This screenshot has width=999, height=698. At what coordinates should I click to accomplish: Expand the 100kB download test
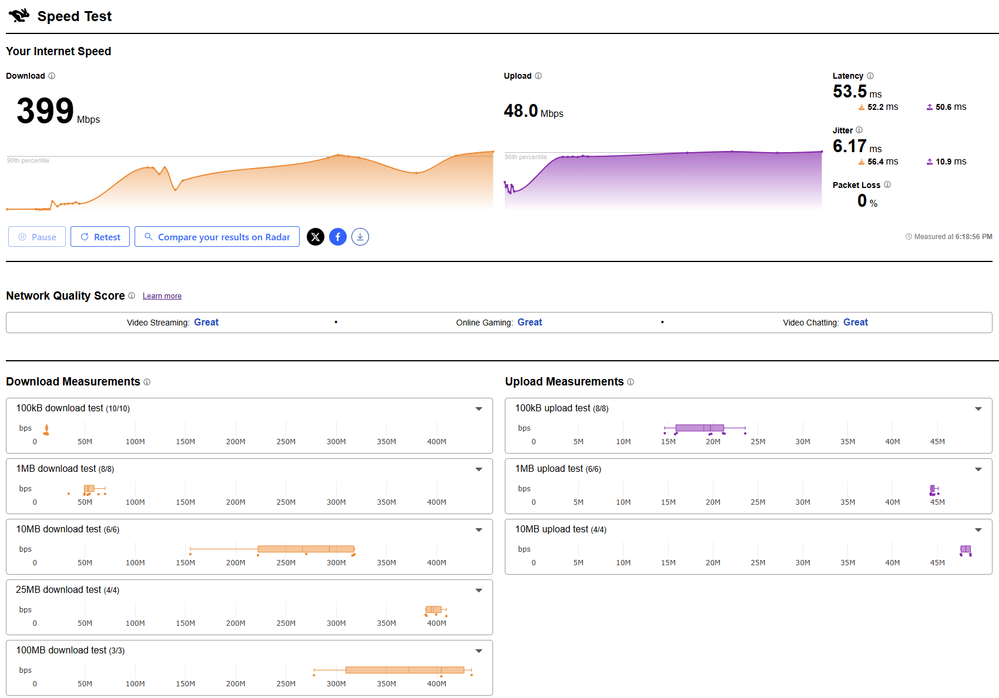(x=478, y=409)
